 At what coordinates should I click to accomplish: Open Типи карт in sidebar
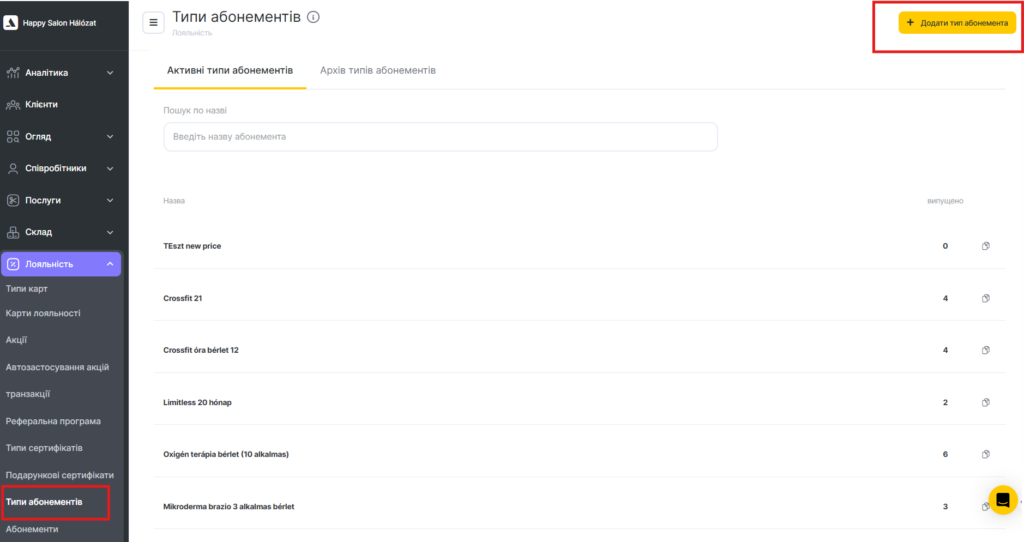tap(27, 289)
